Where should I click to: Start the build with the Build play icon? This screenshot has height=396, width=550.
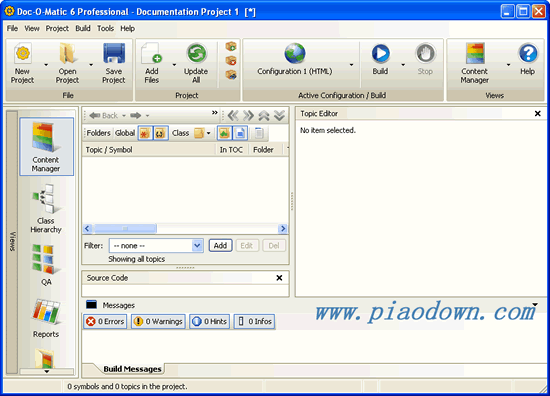pos(381,54)
